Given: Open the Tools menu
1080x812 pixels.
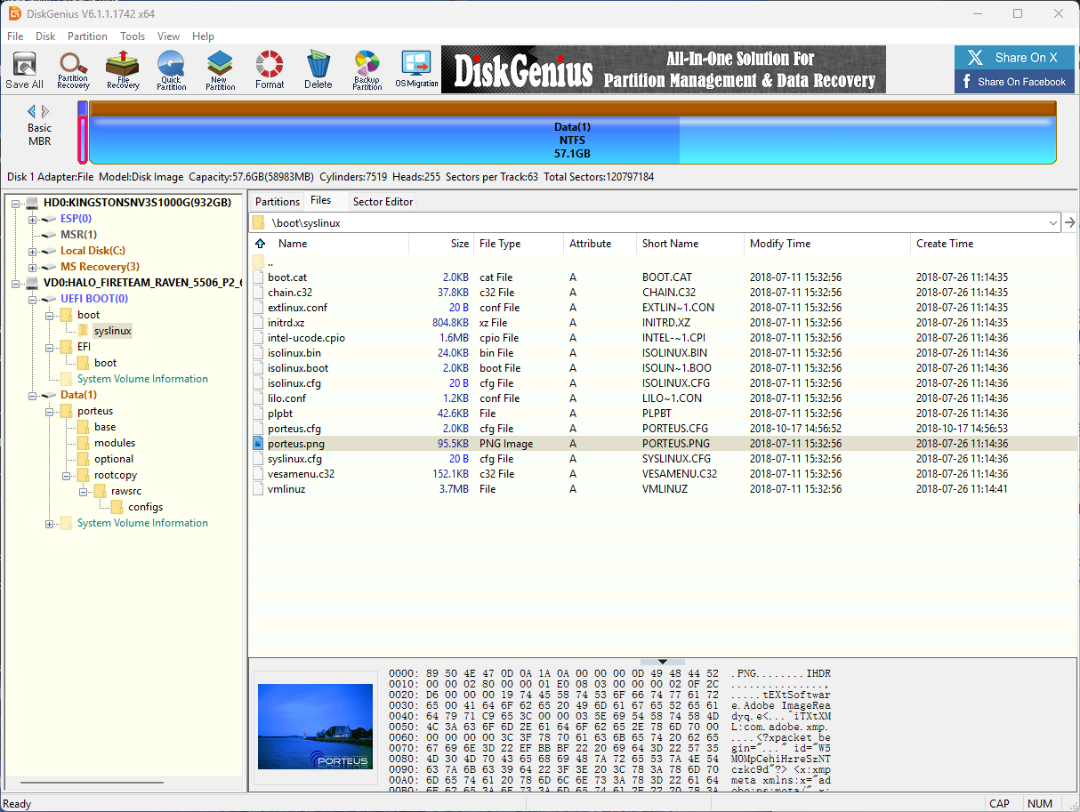Looking at the screenshot, I should (x=132, y=36).
